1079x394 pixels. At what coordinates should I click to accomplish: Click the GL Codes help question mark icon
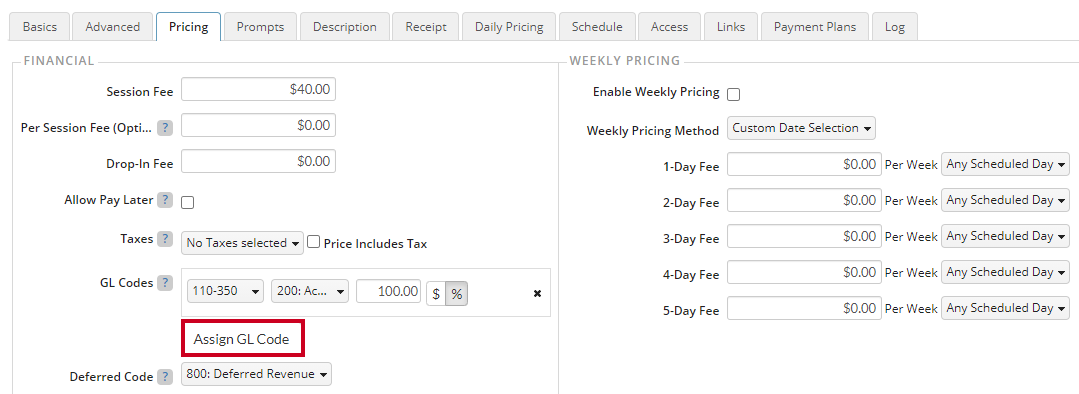pos(165,283)
